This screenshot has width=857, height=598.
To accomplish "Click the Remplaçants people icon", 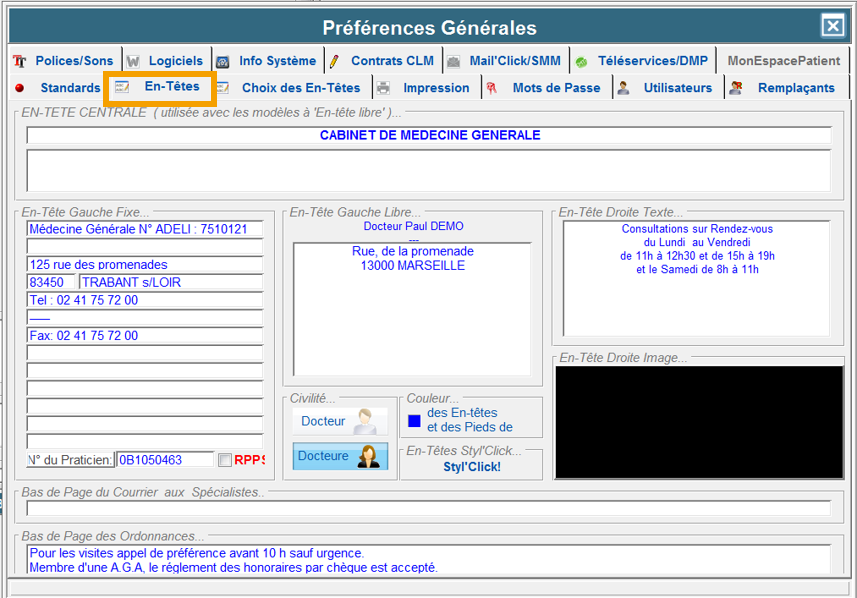I will coord(736,87).
